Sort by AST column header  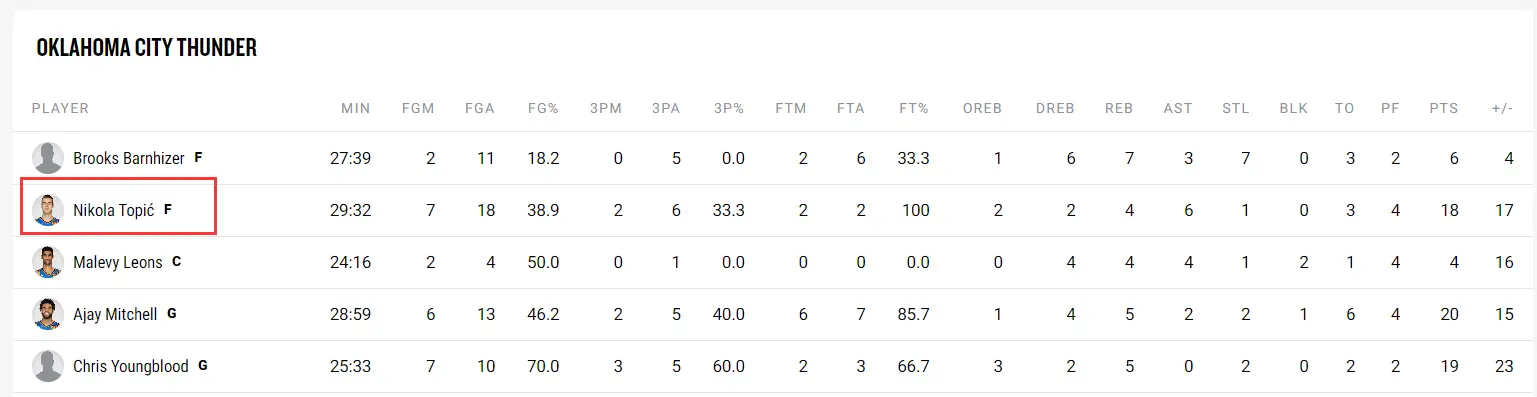click(1178, 108)
